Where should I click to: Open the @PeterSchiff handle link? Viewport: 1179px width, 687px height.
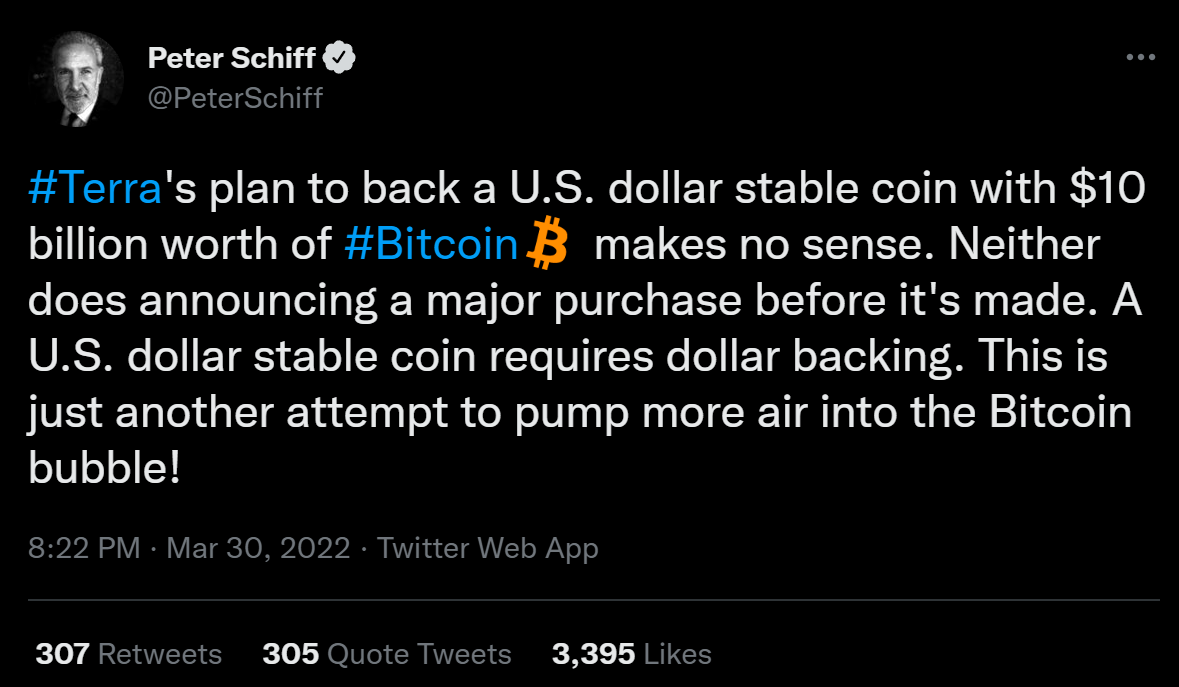point(235,98)
